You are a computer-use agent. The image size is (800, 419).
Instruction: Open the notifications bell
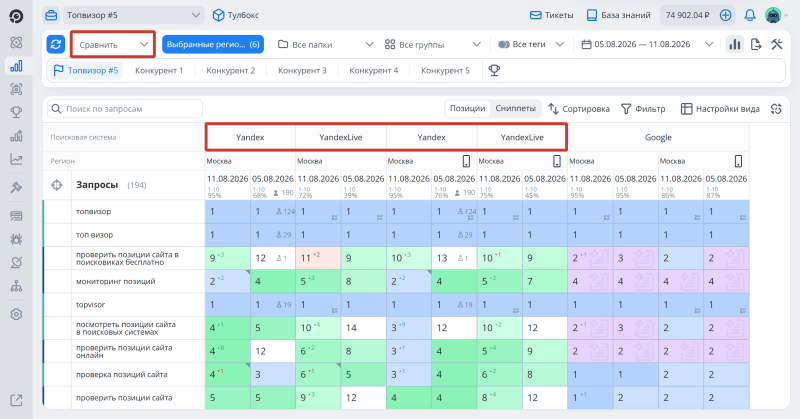click(x=749, y=15)
